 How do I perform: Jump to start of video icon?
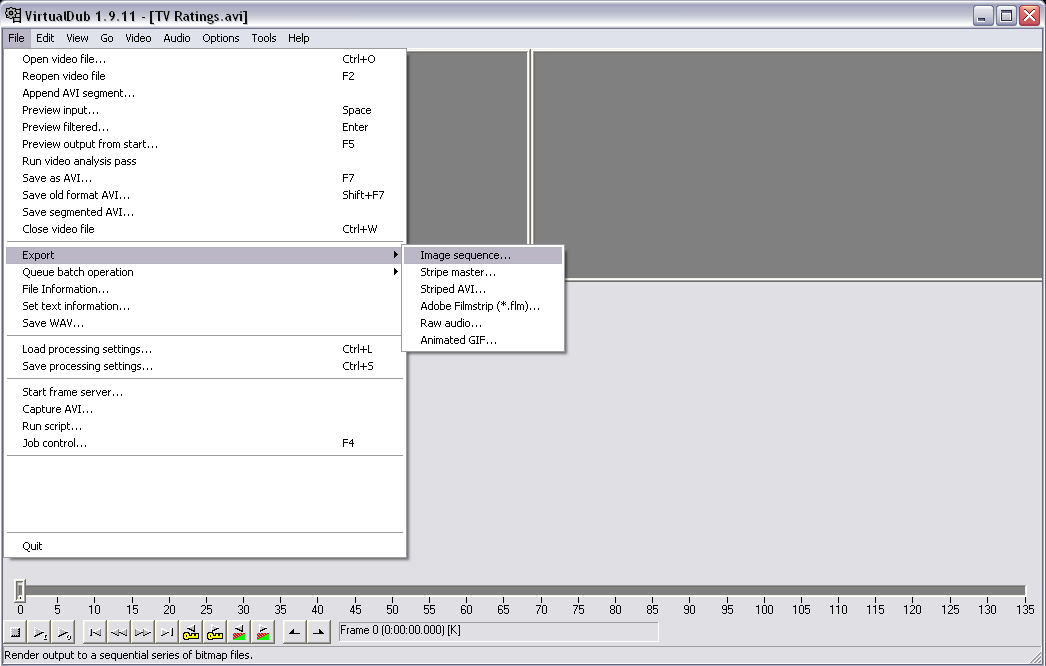tap(95, 632)
